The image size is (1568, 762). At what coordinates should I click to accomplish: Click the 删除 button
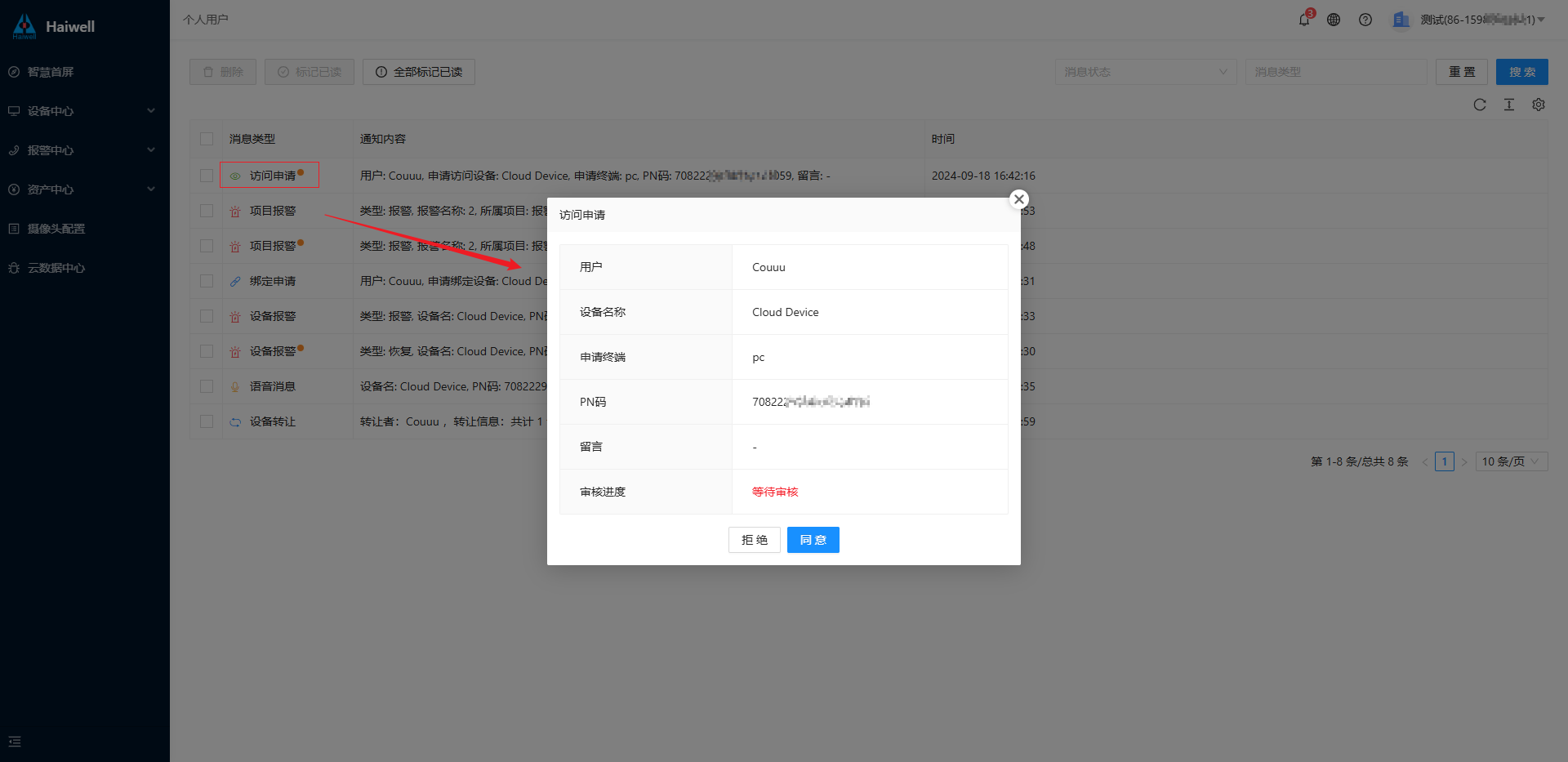point(223,72)
